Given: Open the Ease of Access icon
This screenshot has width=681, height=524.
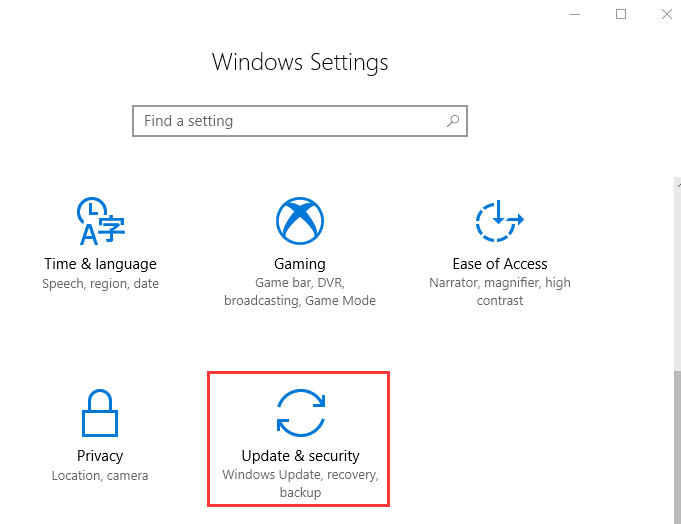Looking at the screenshot, I should click(x=499, y=221).
